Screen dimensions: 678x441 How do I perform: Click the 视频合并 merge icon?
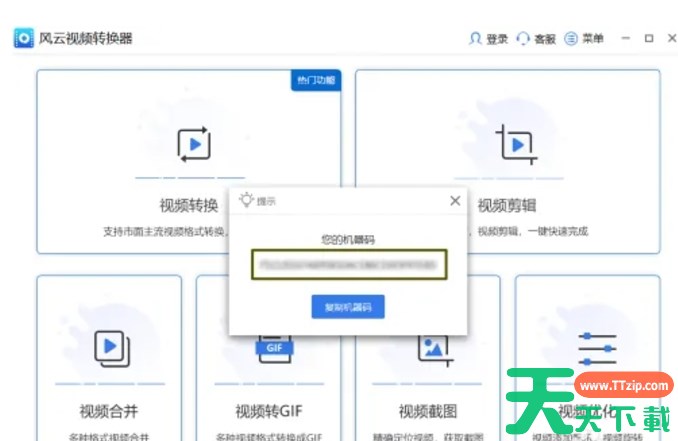click(112, 348)
